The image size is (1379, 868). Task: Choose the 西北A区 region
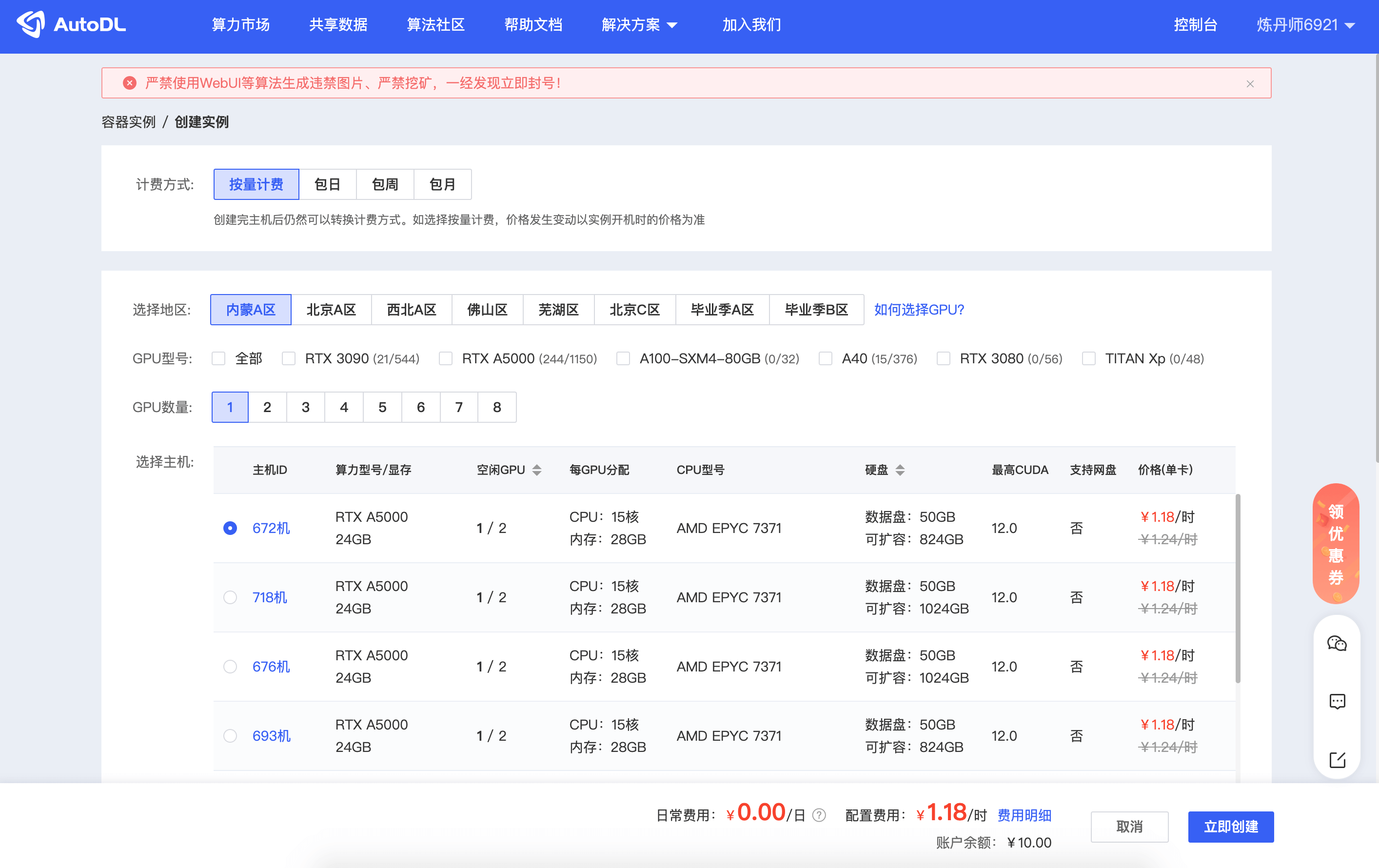click(x=412, y=310)
